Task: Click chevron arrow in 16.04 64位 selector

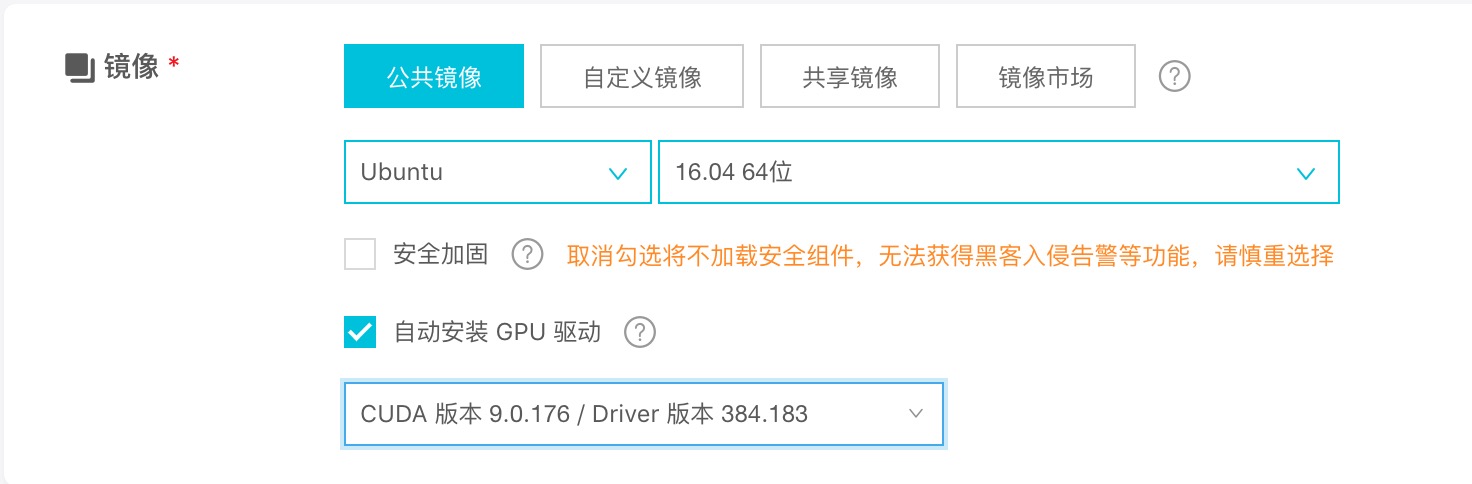Action: coord(1305,173)
